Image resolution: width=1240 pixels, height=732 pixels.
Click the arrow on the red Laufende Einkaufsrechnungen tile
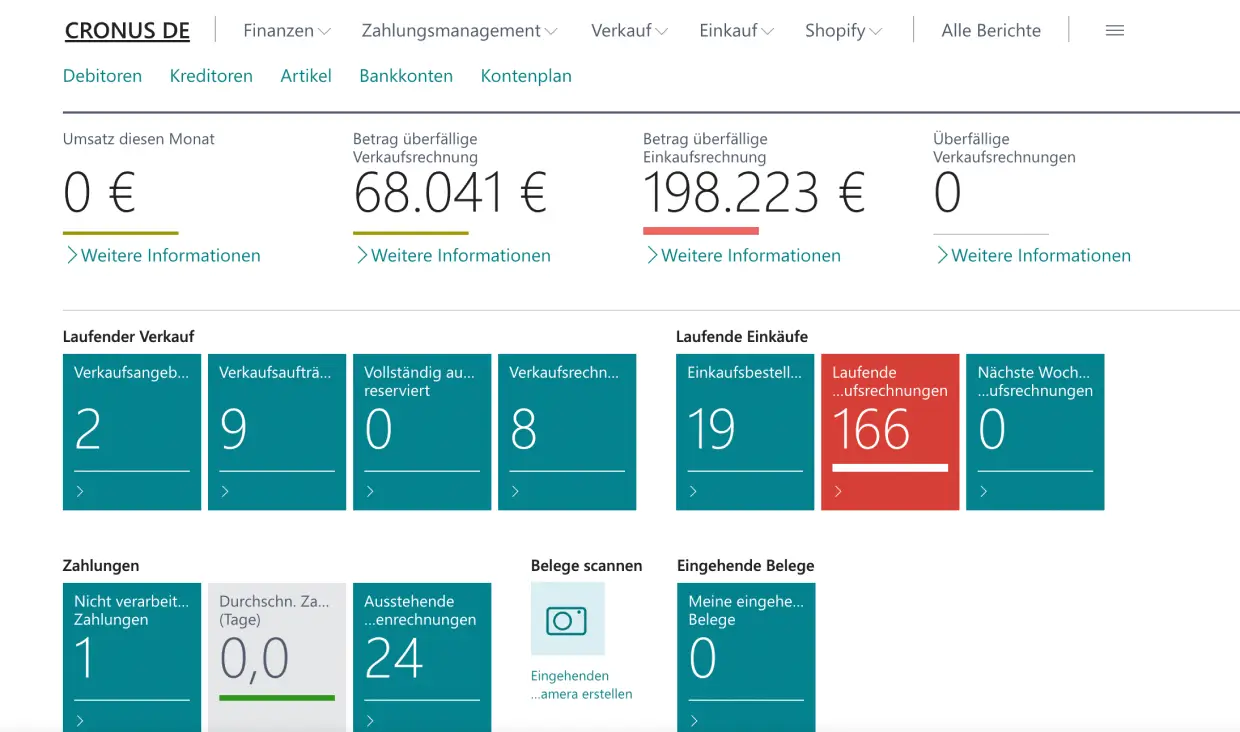coord(838,491)
